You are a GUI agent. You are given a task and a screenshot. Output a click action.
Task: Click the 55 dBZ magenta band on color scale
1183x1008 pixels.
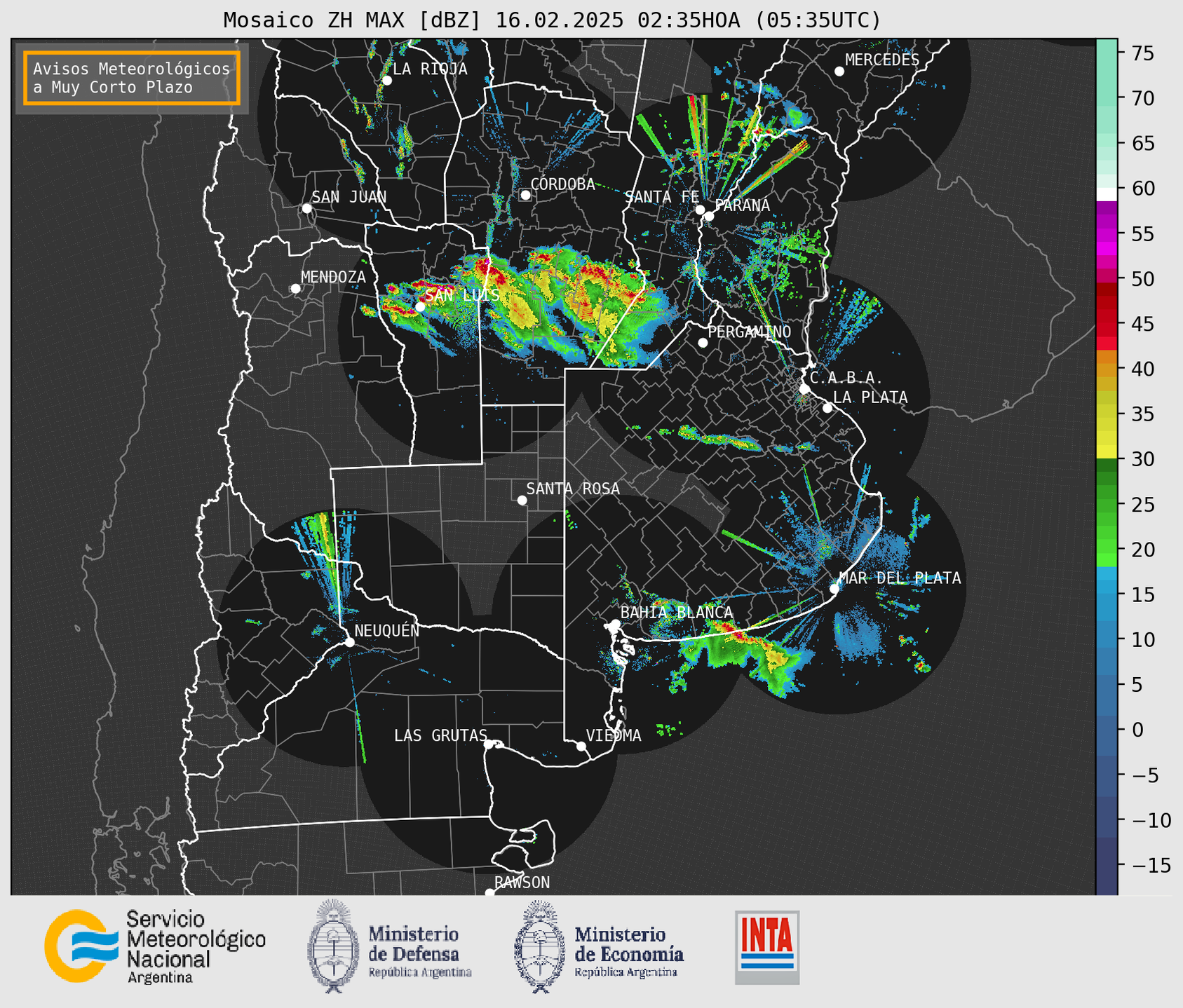[1107, 234]
